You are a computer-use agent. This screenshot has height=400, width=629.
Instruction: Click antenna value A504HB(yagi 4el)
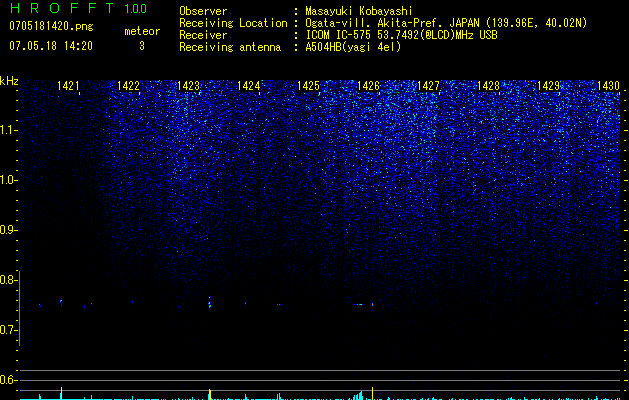(353, 47)
